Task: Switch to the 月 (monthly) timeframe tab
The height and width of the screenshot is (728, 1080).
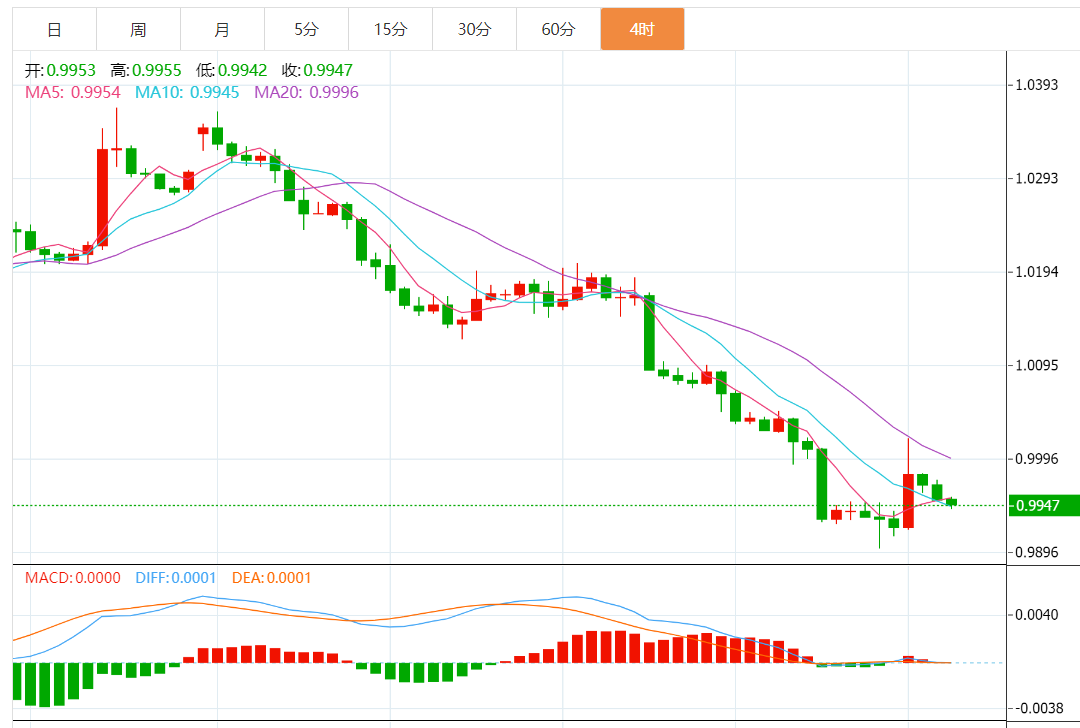Action: point(222,30)
